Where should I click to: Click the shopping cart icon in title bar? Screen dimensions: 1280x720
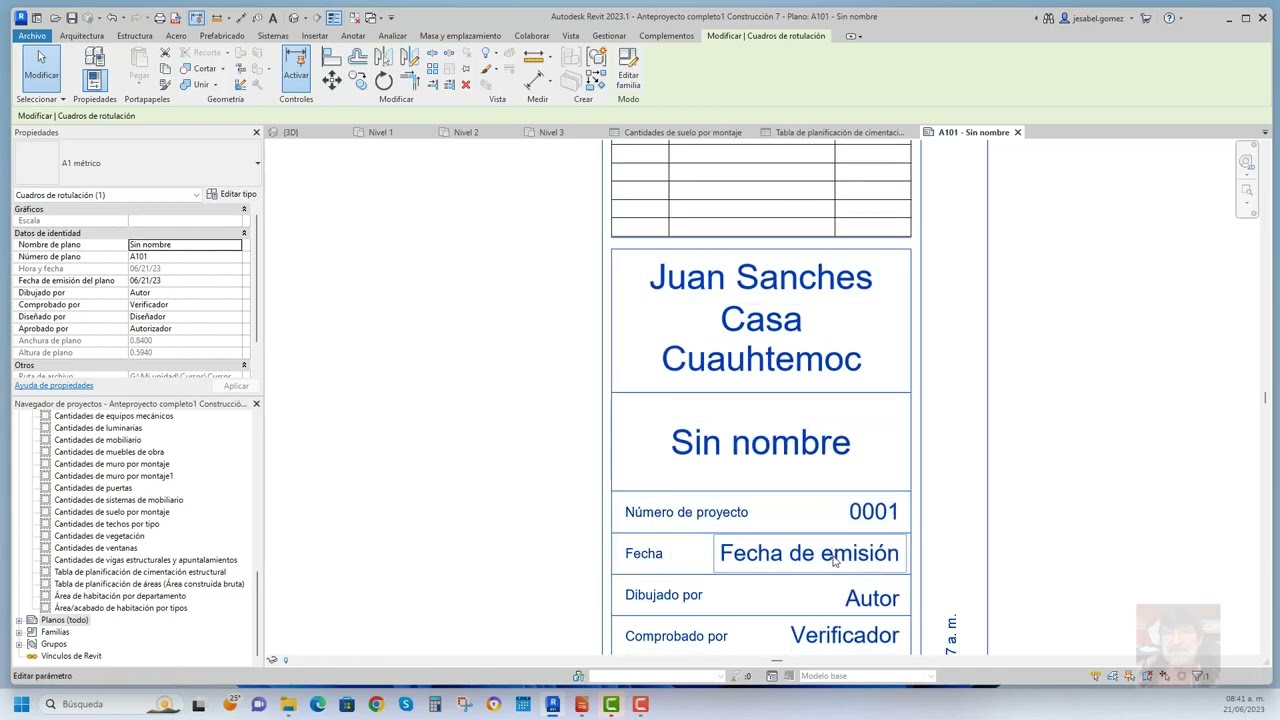point(1146,18)
